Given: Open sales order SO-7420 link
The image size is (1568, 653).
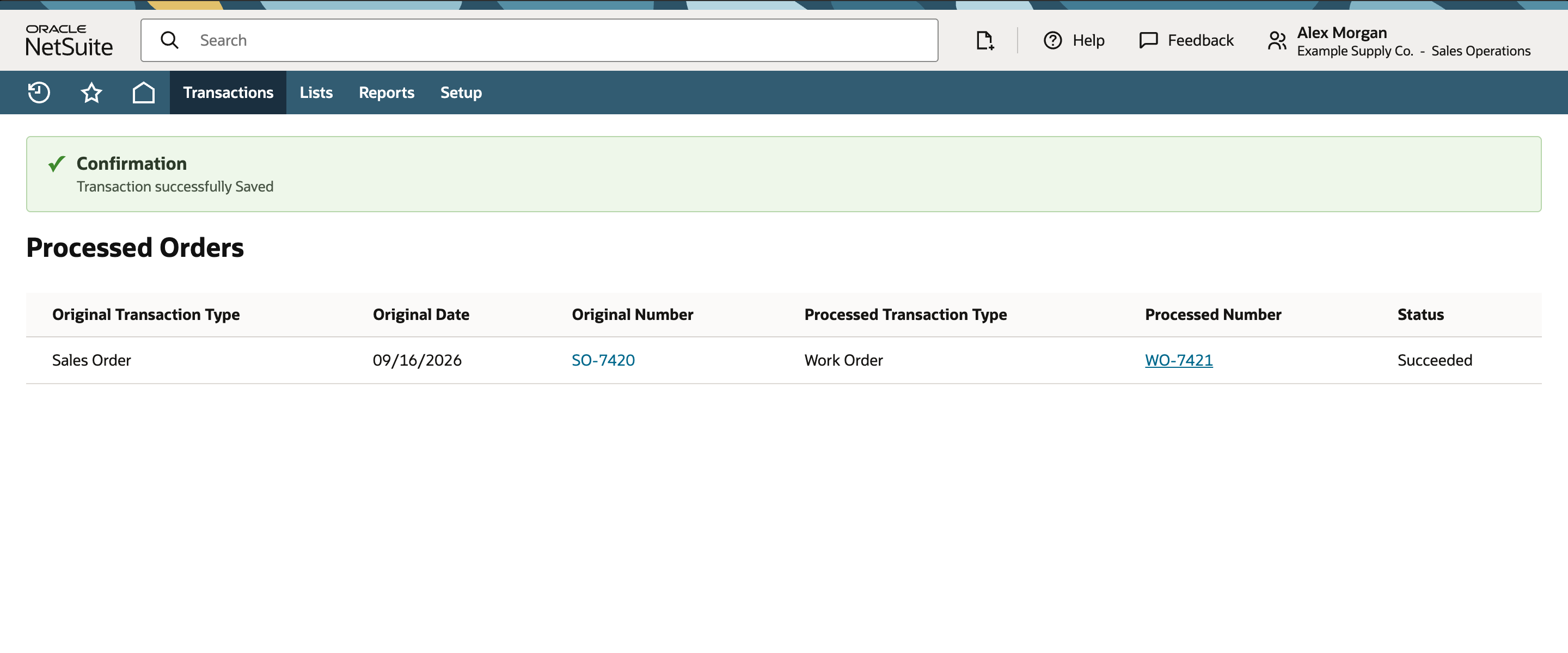Looking at the screenshot, I should click(x=603, y=360).
